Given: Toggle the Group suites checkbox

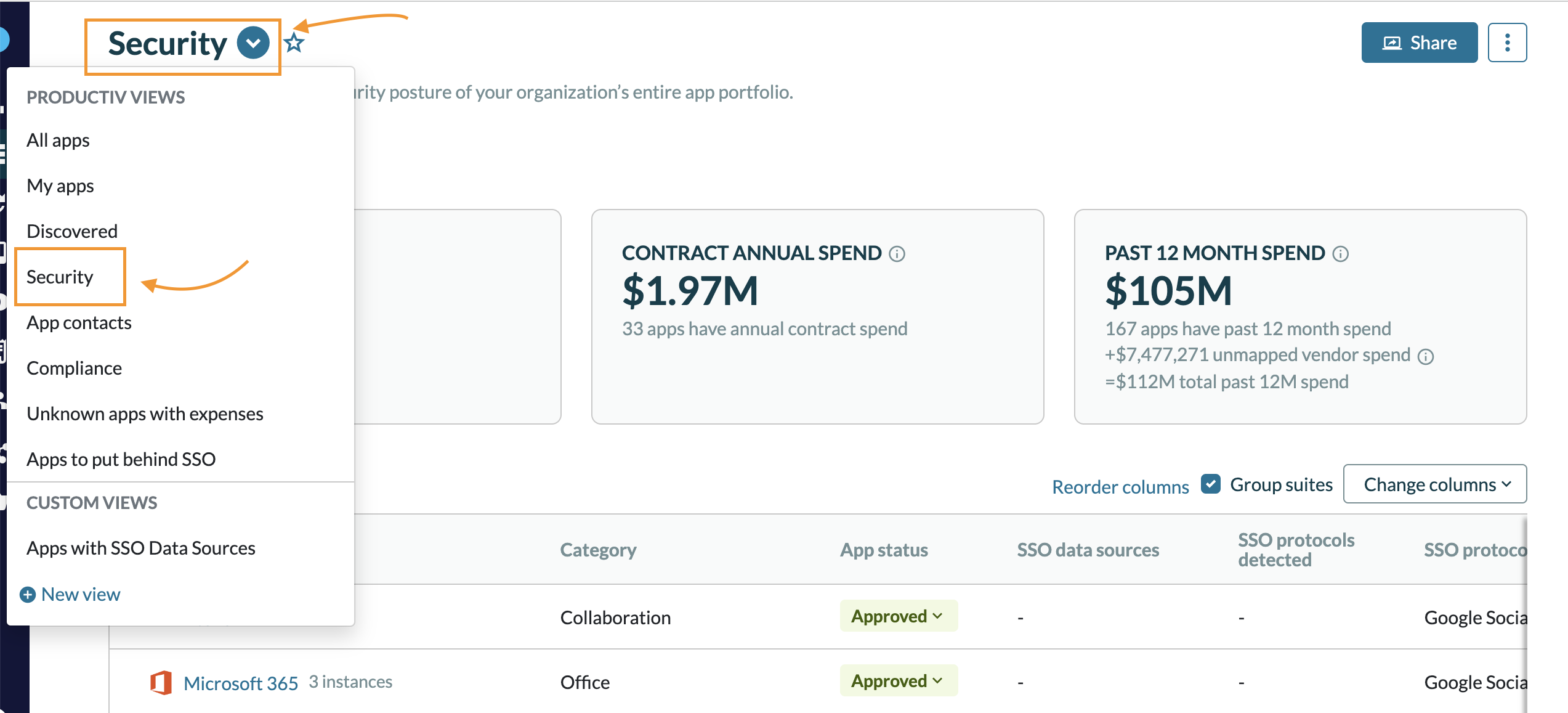Looking at the screenshot, I should (x=1210, y=484).
